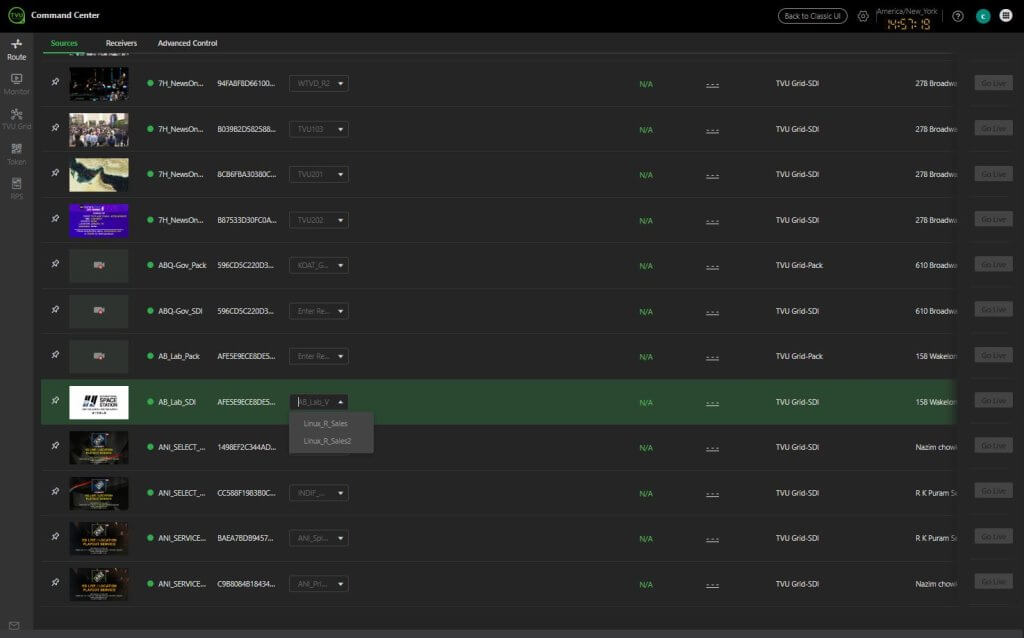The width and height of the screenshot is (1024, 638).
Task: Open the TVU Grid sidebar item
Action: 16,119
